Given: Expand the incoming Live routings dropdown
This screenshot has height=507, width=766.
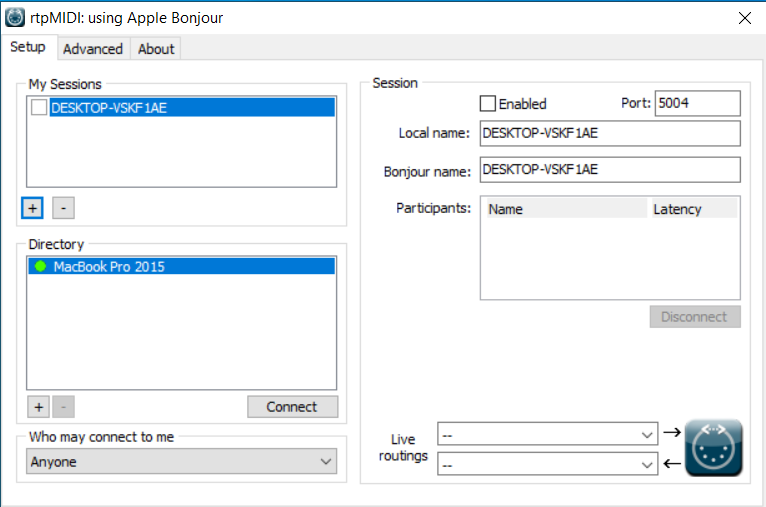Looking at the screenshot, I should (548, 464).
